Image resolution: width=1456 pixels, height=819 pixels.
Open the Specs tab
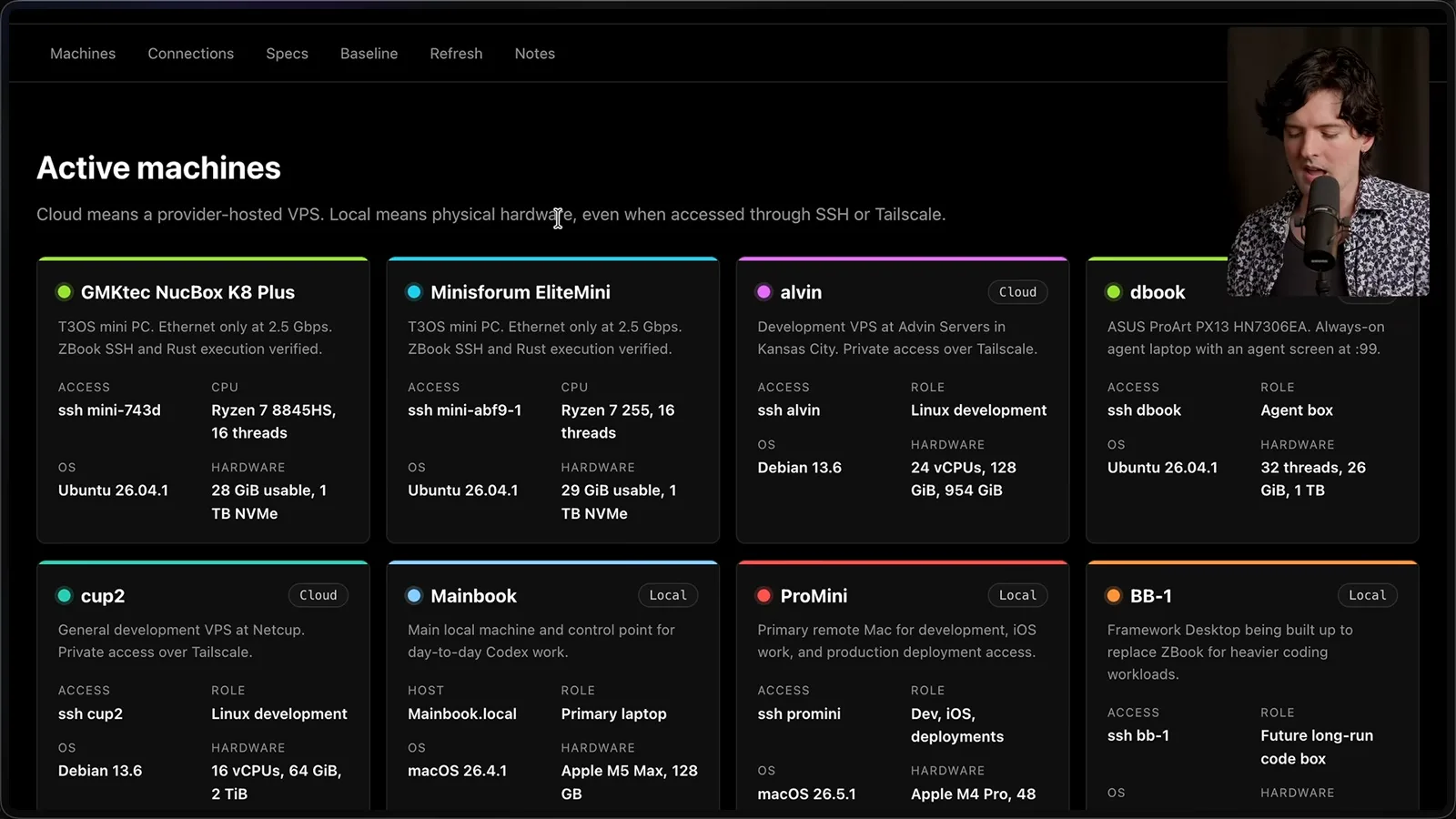[x=288, y=54]
